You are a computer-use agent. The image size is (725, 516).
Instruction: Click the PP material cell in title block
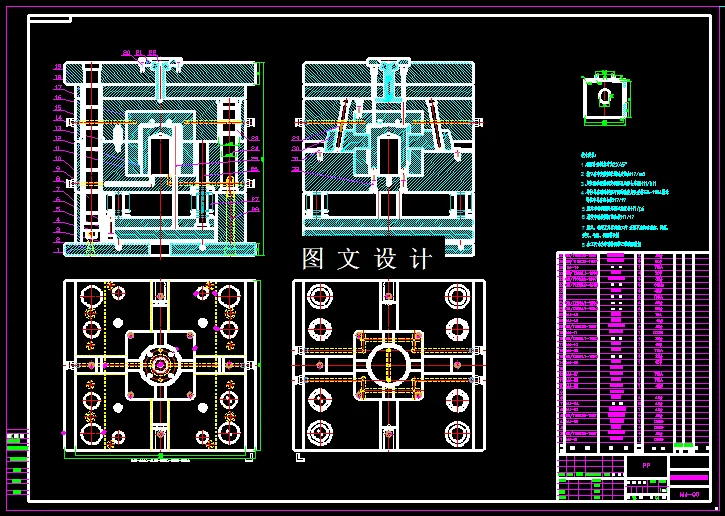pyautogui.click(x=646, y=466)
